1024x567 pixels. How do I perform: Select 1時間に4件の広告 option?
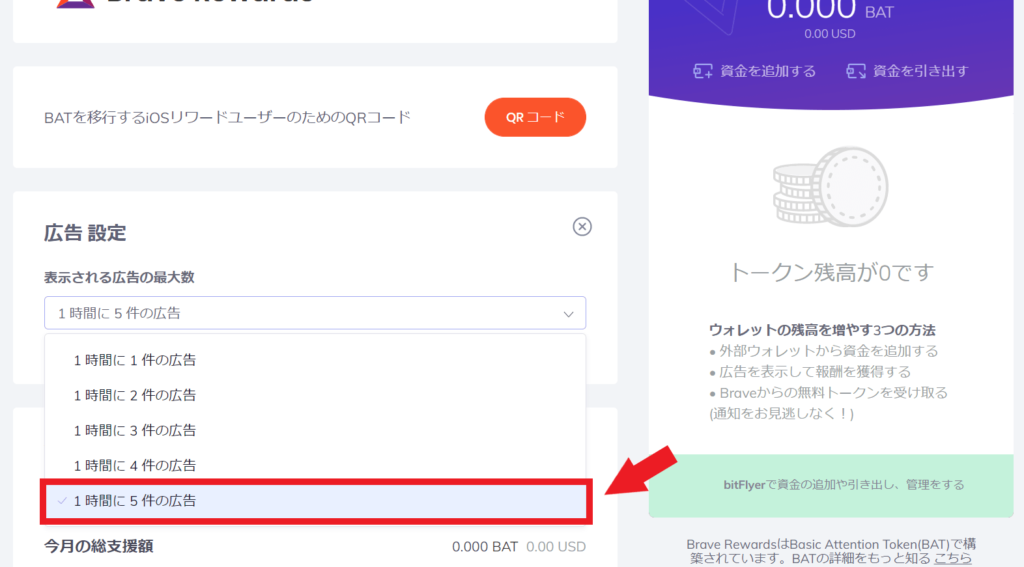[315, 465]
